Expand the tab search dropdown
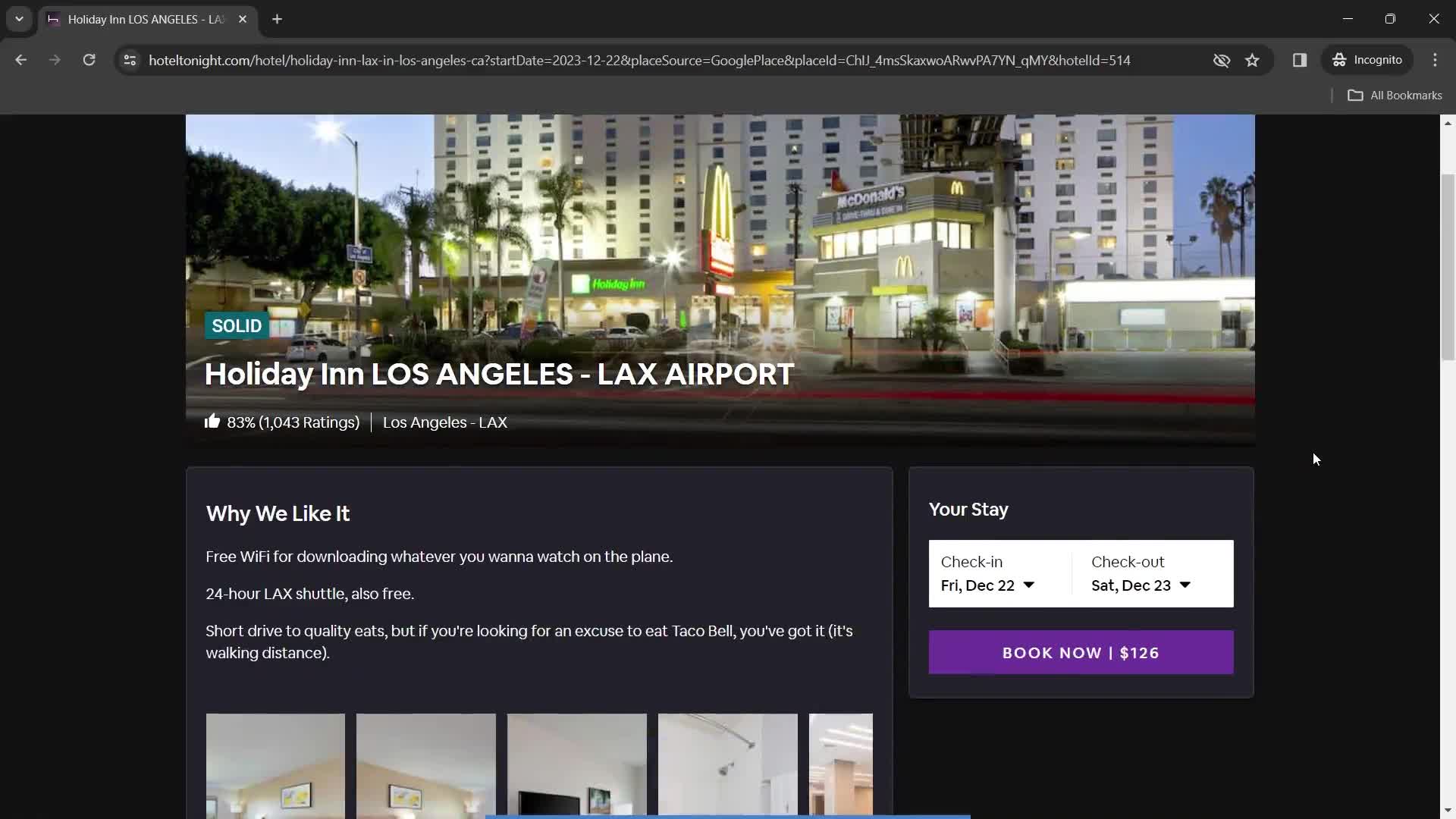The image size is (1456, 819). click(x=19, y=19)
